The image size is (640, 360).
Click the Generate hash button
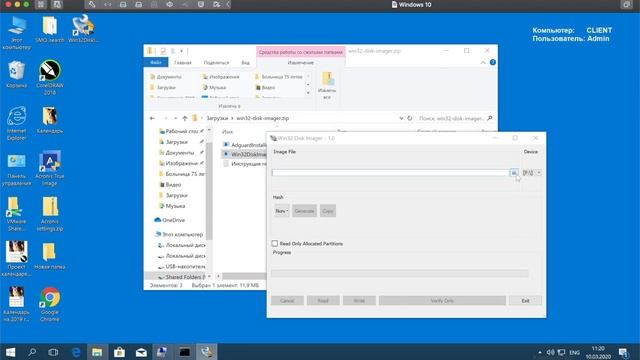[304, 211]
